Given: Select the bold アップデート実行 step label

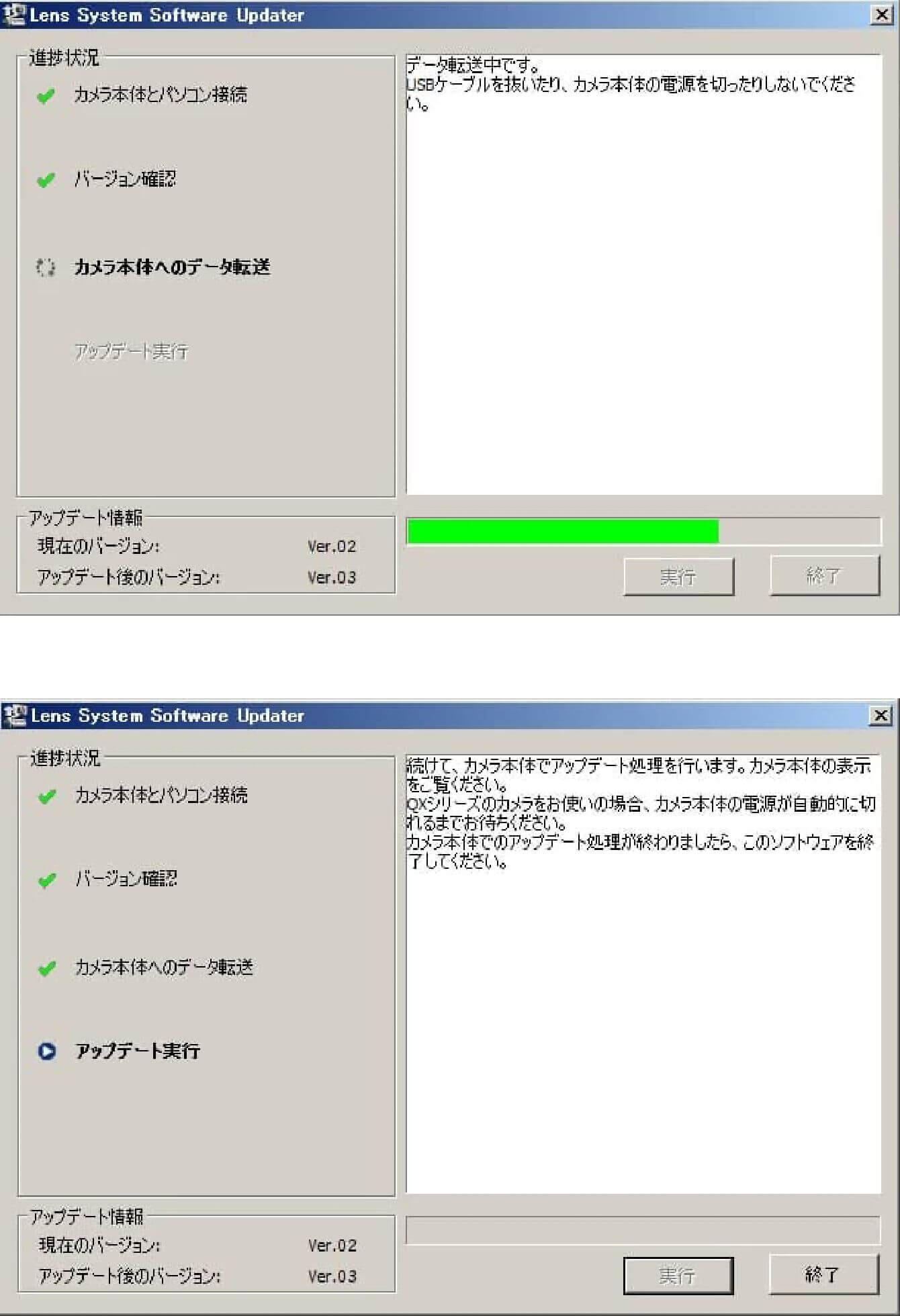Looking at the screenshot, I should click(x=138, y=1051).
